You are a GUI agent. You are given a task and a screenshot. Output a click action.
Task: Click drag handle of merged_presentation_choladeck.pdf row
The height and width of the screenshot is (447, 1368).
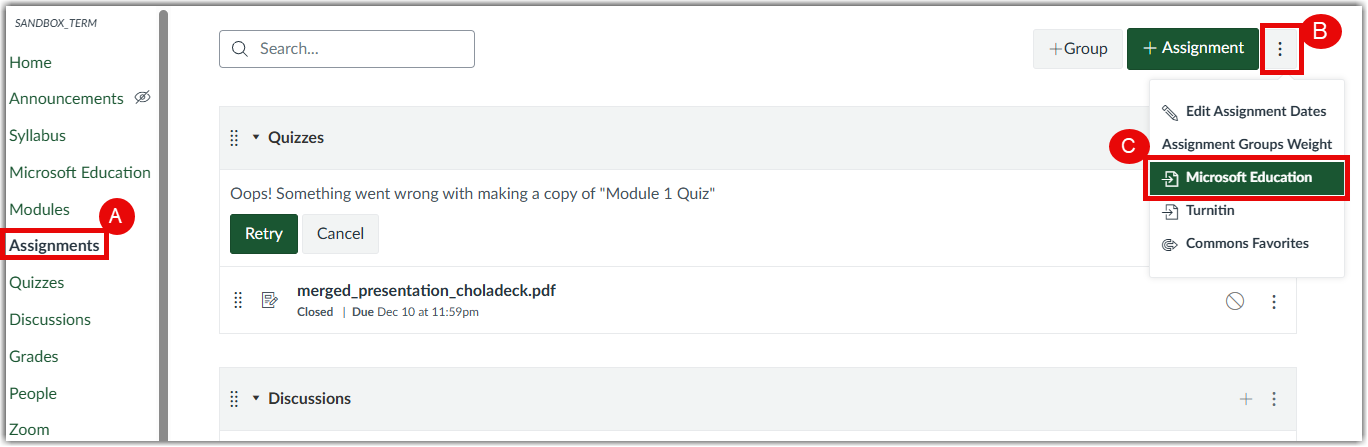click(239, 300)
